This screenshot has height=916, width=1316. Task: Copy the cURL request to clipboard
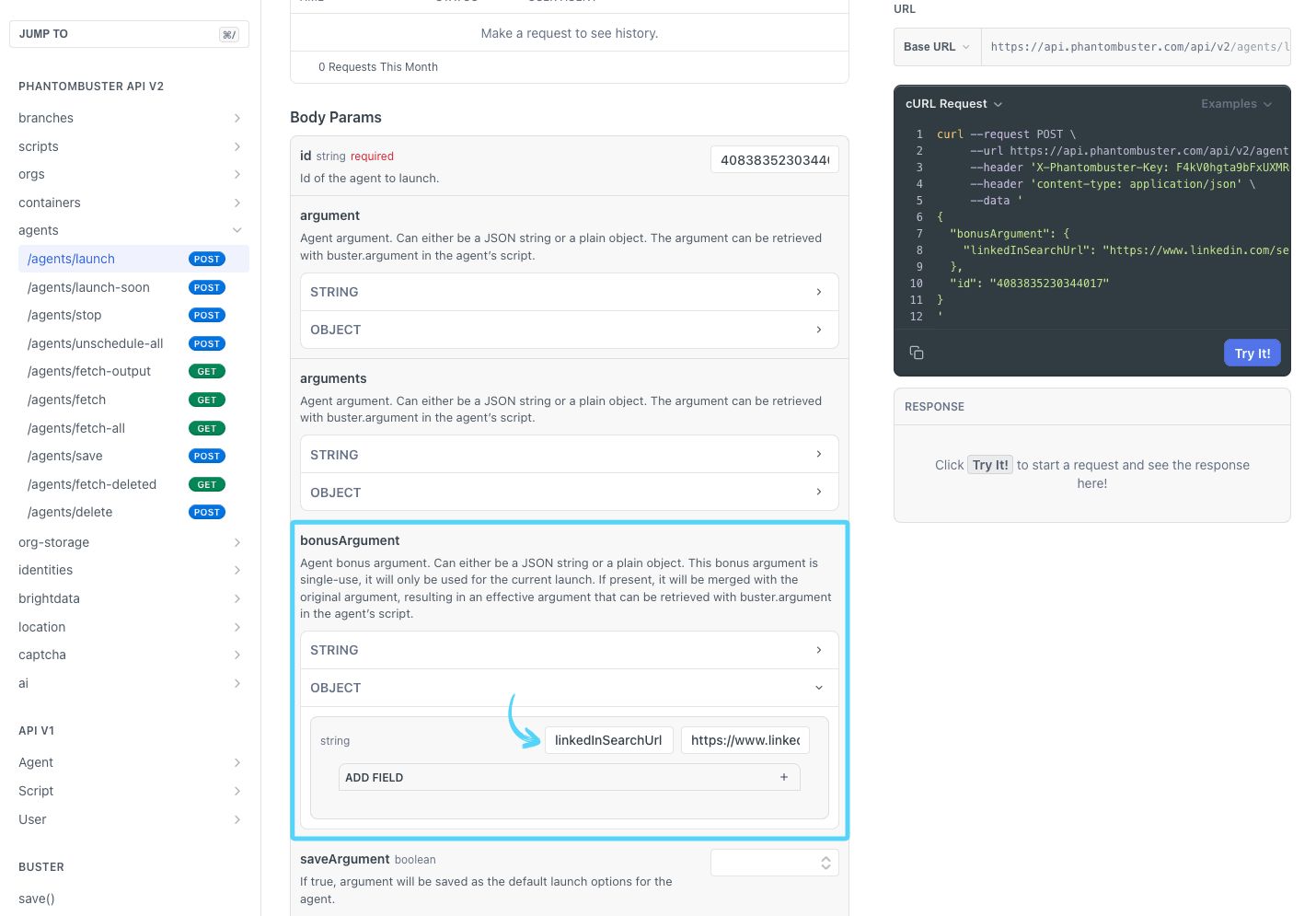click(917, 353)
